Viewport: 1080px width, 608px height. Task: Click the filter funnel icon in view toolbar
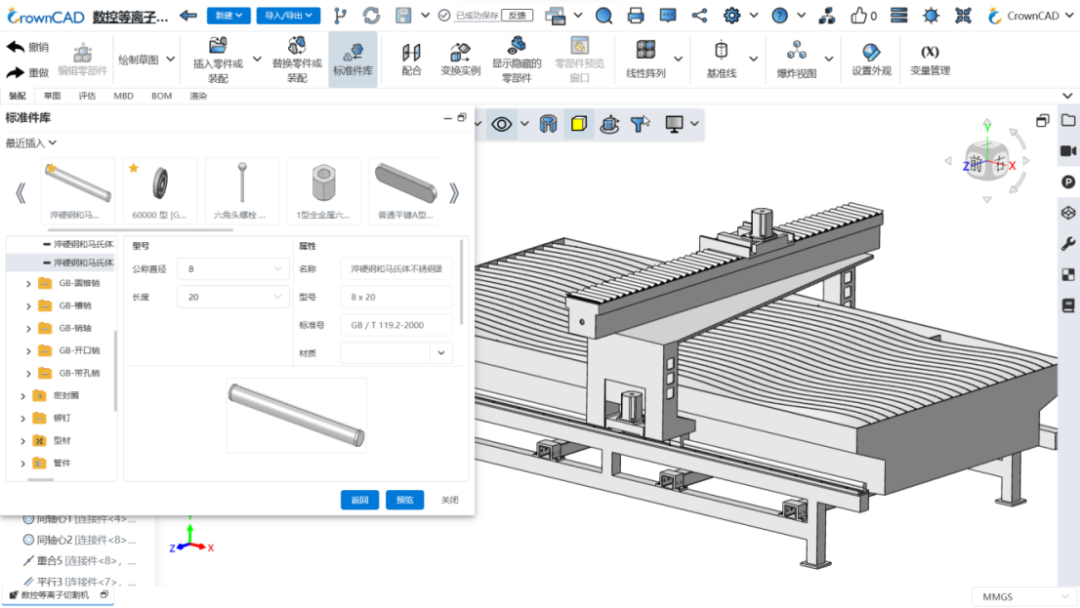[640, 124]
